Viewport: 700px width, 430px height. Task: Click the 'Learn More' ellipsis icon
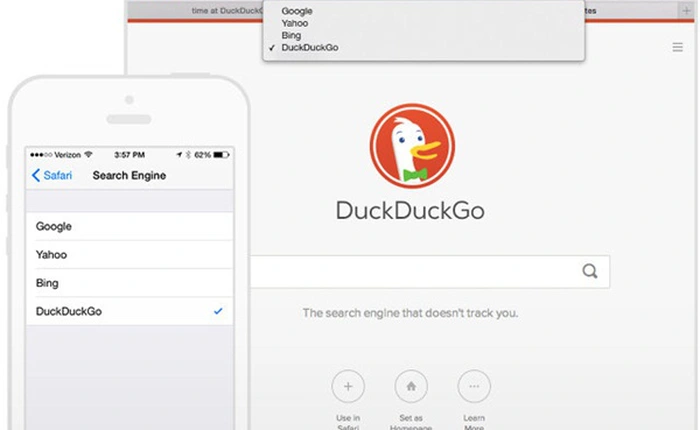coord(474,386)
